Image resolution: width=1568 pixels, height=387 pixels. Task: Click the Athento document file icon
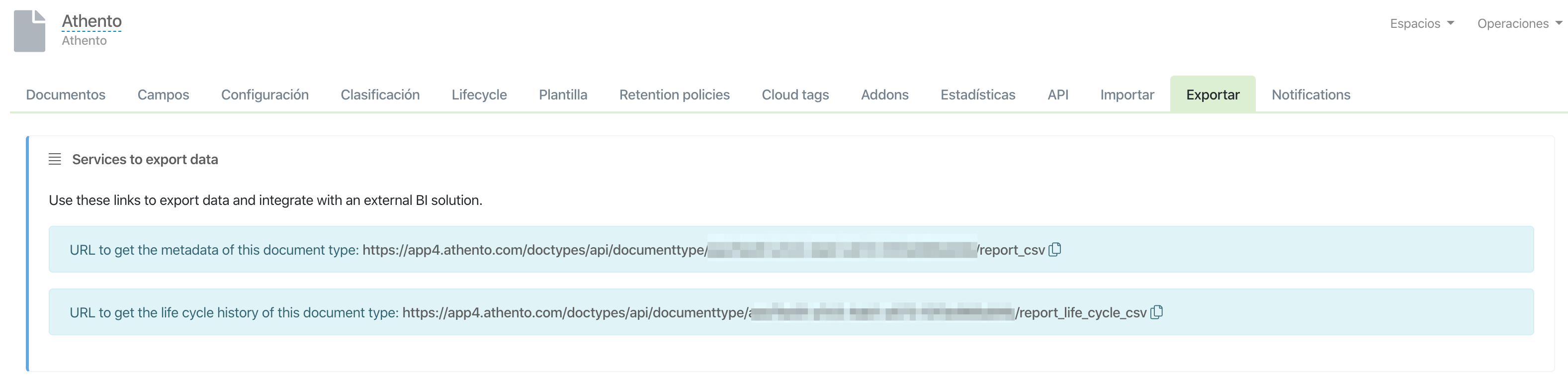tap(29, 31)
